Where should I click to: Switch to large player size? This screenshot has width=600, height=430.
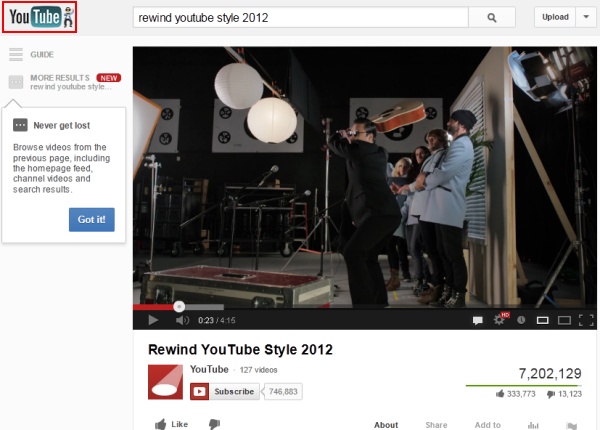564,320
